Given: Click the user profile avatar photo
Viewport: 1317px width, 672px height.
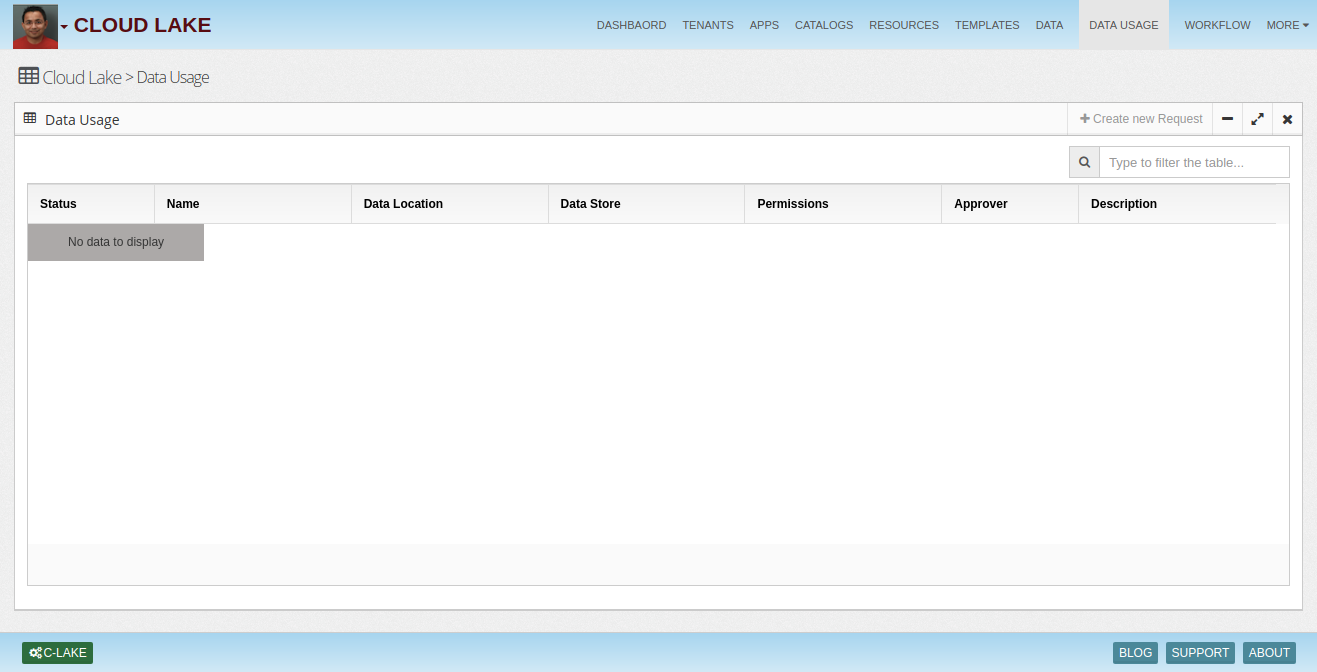Looking at the screenshot, I should coord(35,26).
